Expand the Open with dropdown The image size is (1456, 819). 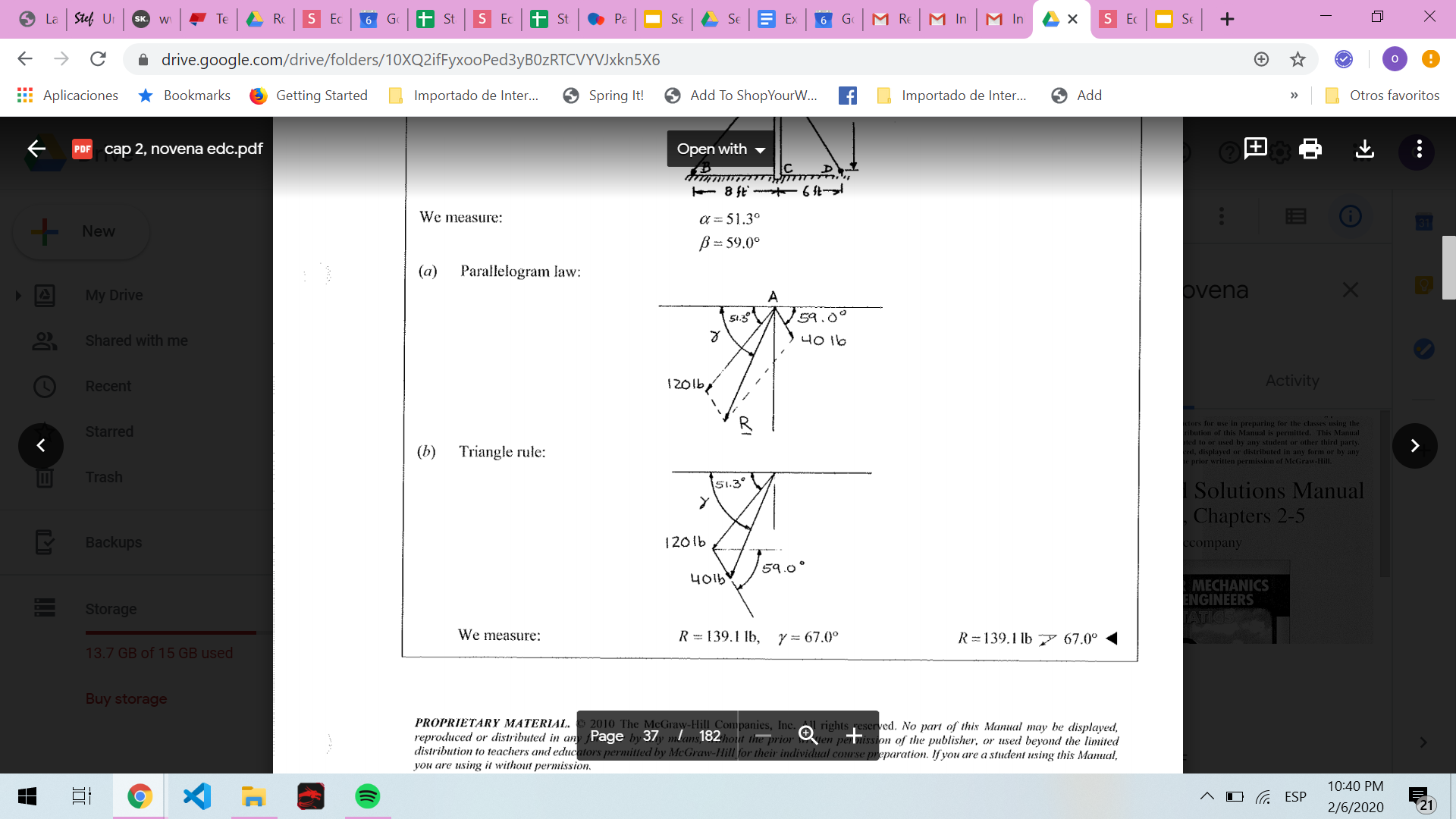click(x=720, y=149)
